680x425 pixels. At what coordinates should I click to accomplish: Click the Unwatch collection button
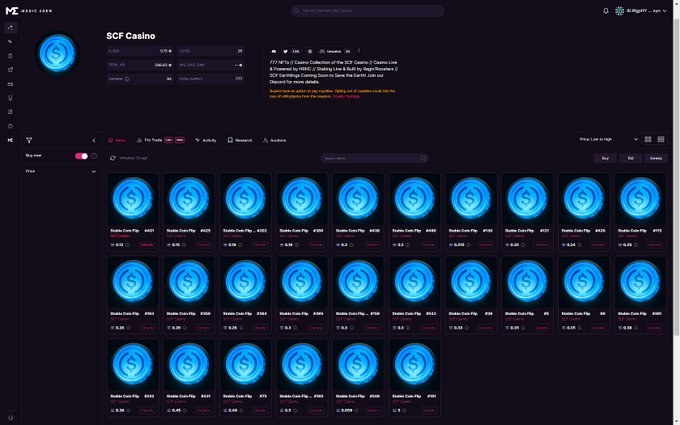(x=334, y=51)
